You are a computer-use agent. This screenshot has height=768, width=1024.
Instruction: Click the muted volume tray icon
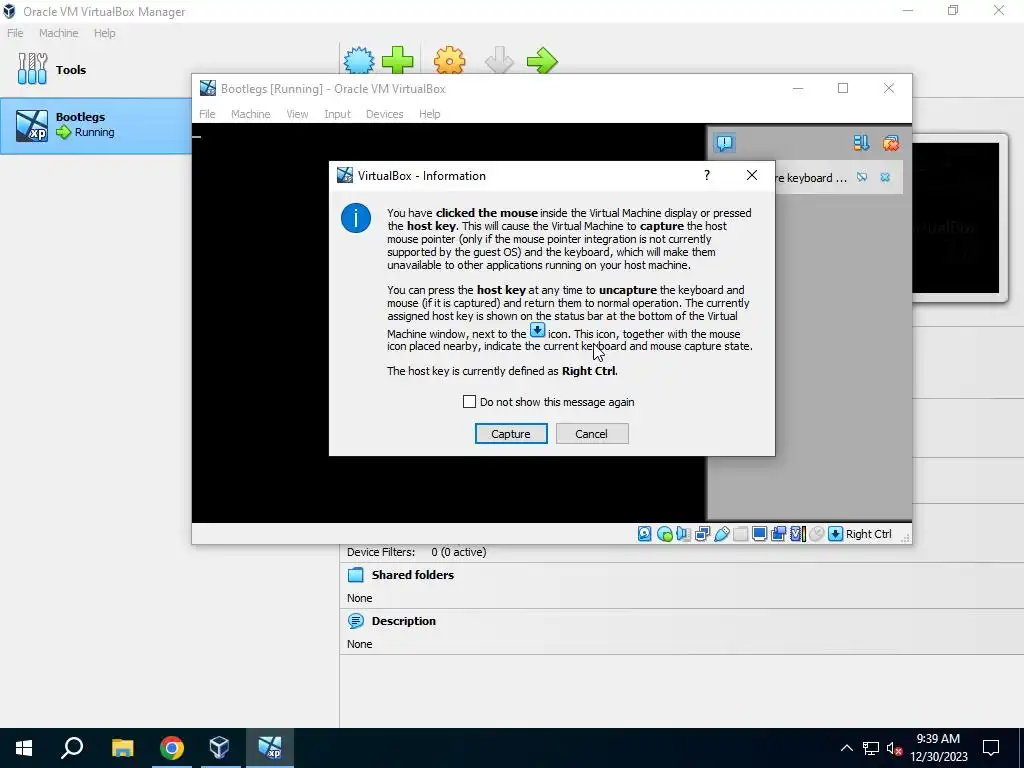click(894, 748)
